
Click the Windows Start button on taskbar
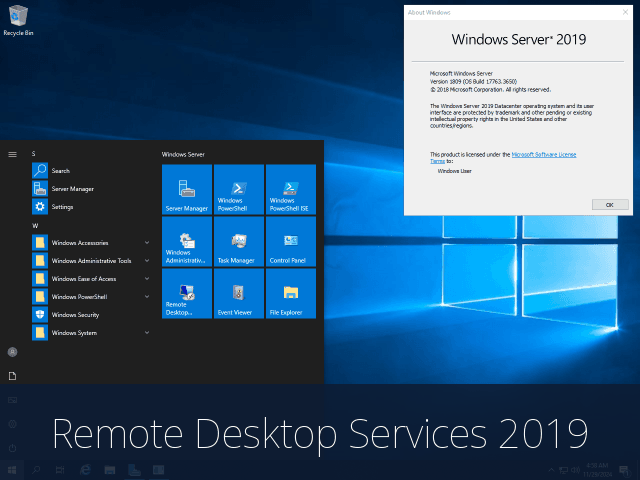(12, 470)
